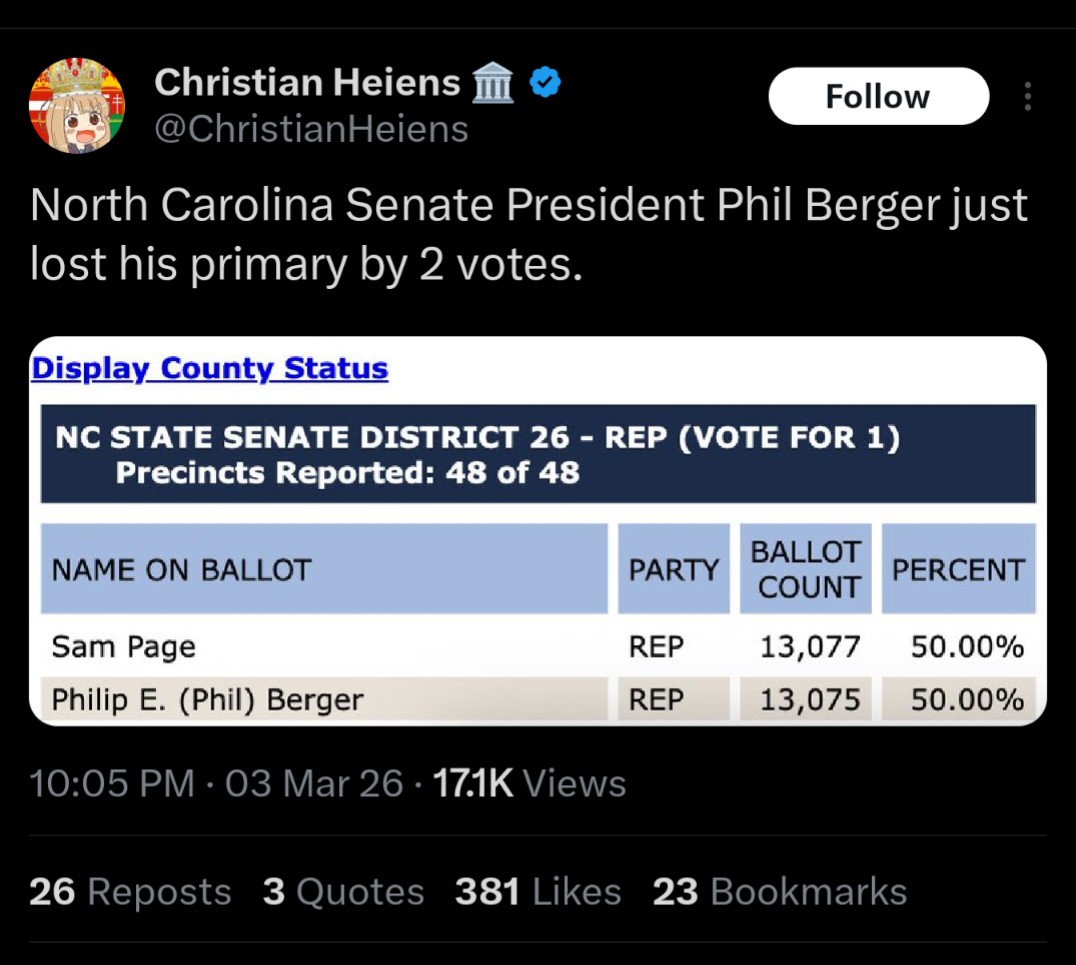Click the Display County Status link
Viewport: 1076px width, 965px height.
tap(209, 368)
